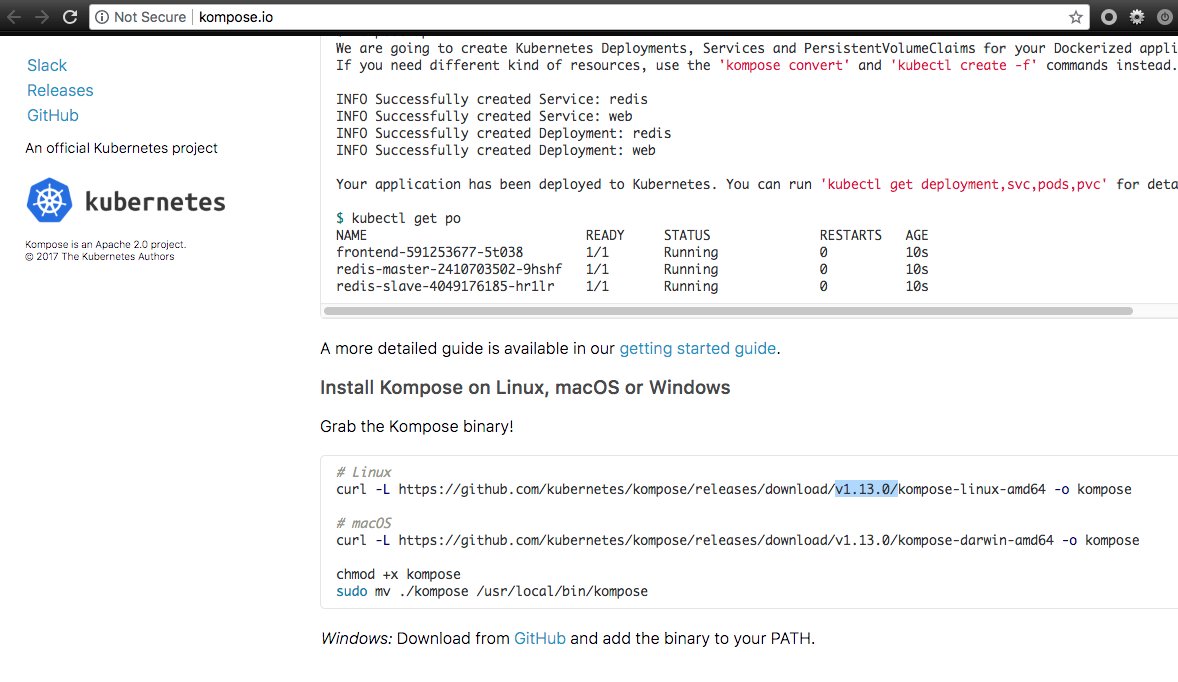
Task: Bookmark this page with the star icon
Action: 1076,17
